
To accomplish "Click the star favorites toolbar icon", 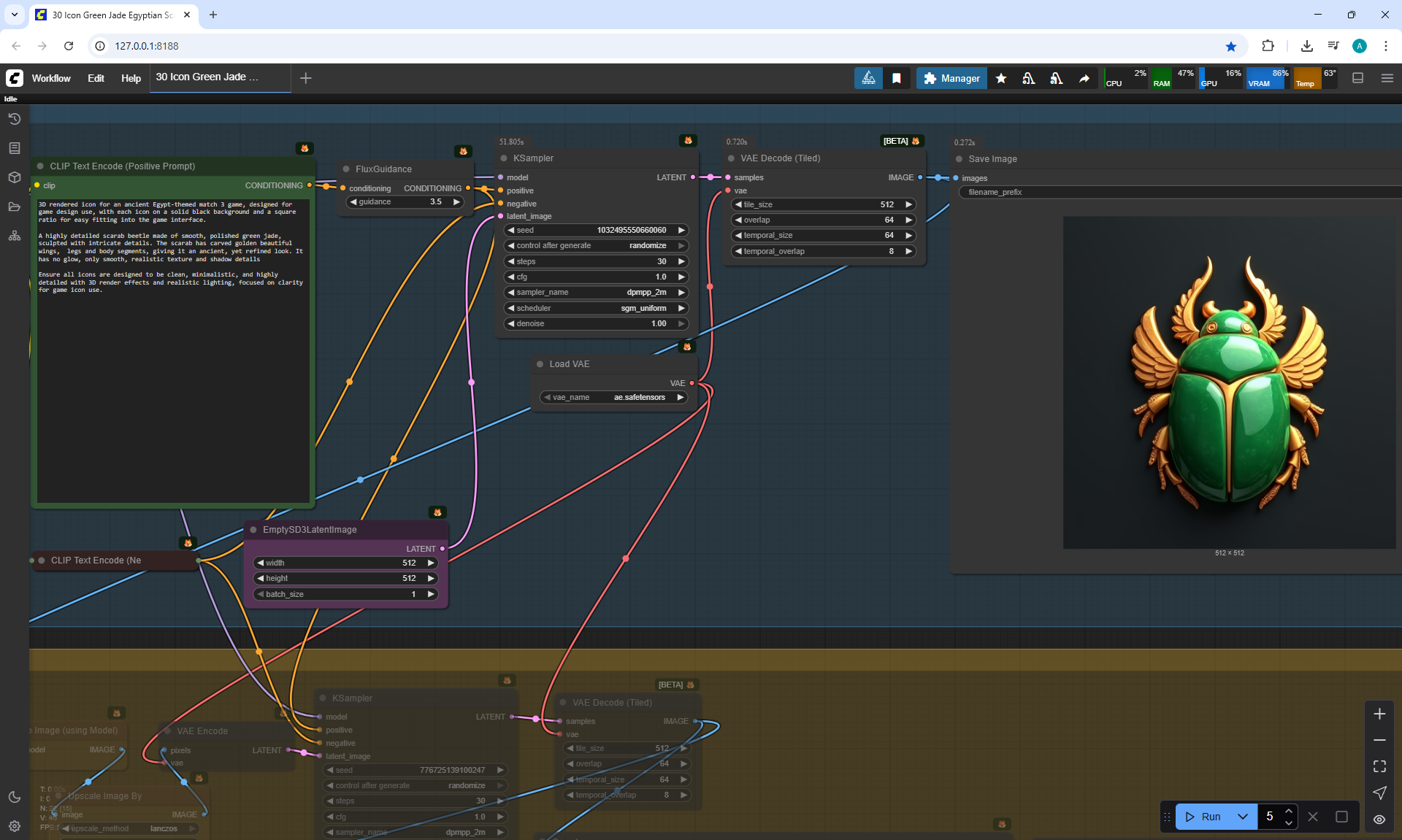I will click(1001, 78).
